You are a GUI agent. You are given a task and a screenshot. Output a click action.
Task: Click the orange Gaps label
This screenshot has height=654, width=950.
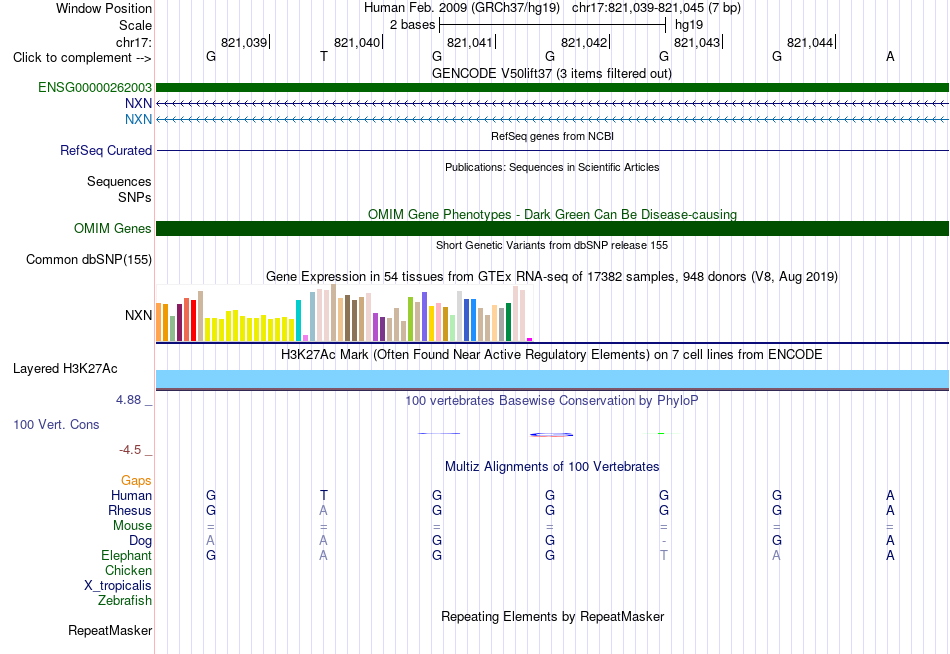(x=136, y=481)
